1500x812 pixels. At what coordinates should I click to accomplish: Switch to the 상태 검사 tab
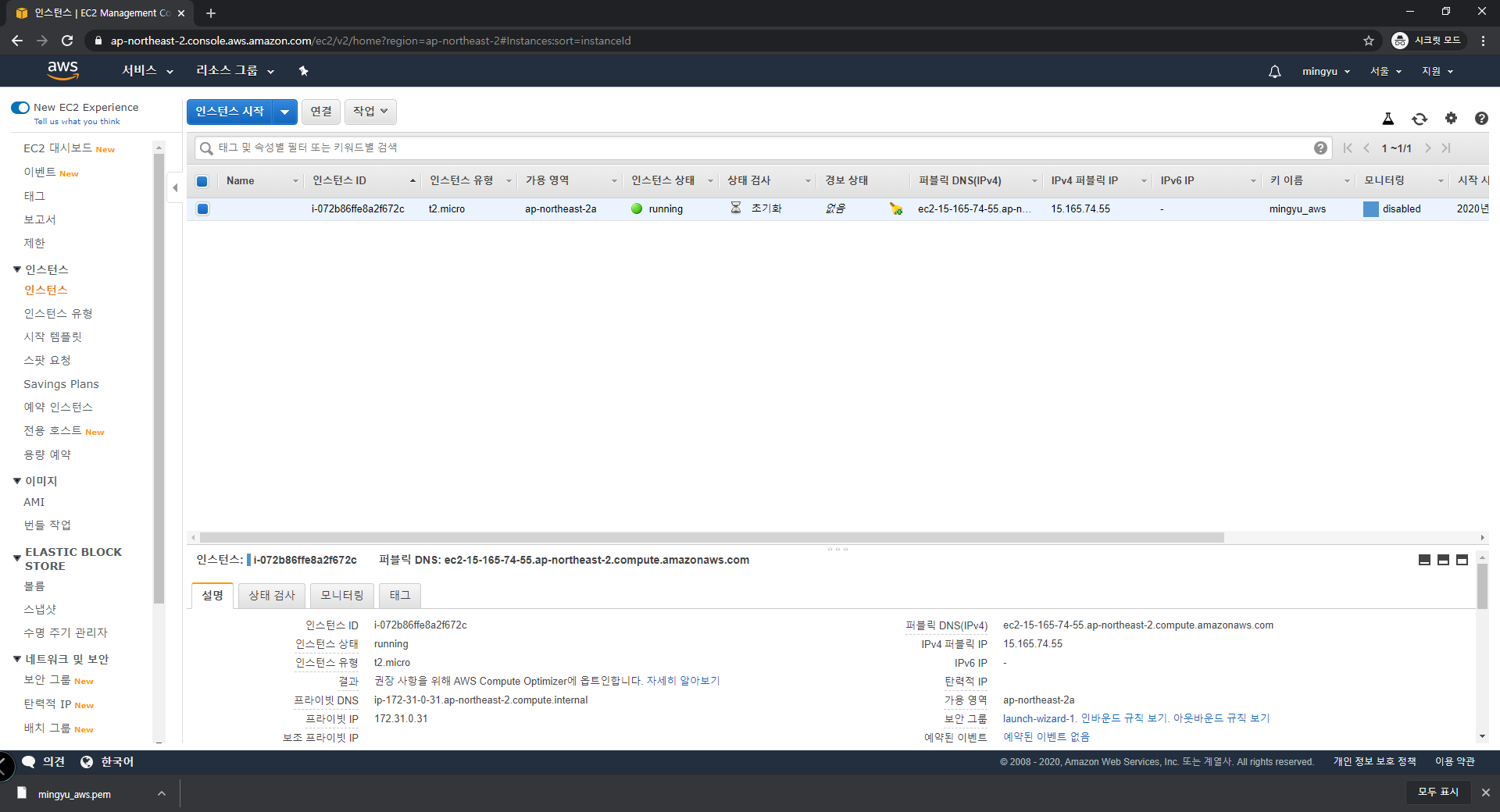(x=272, y=596)
